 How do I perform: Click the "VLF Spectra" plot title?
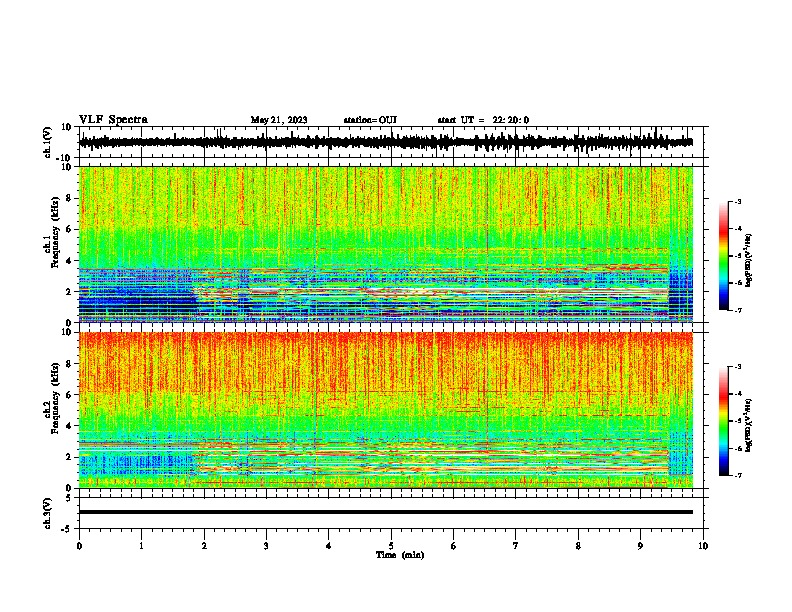coord(113,120)
